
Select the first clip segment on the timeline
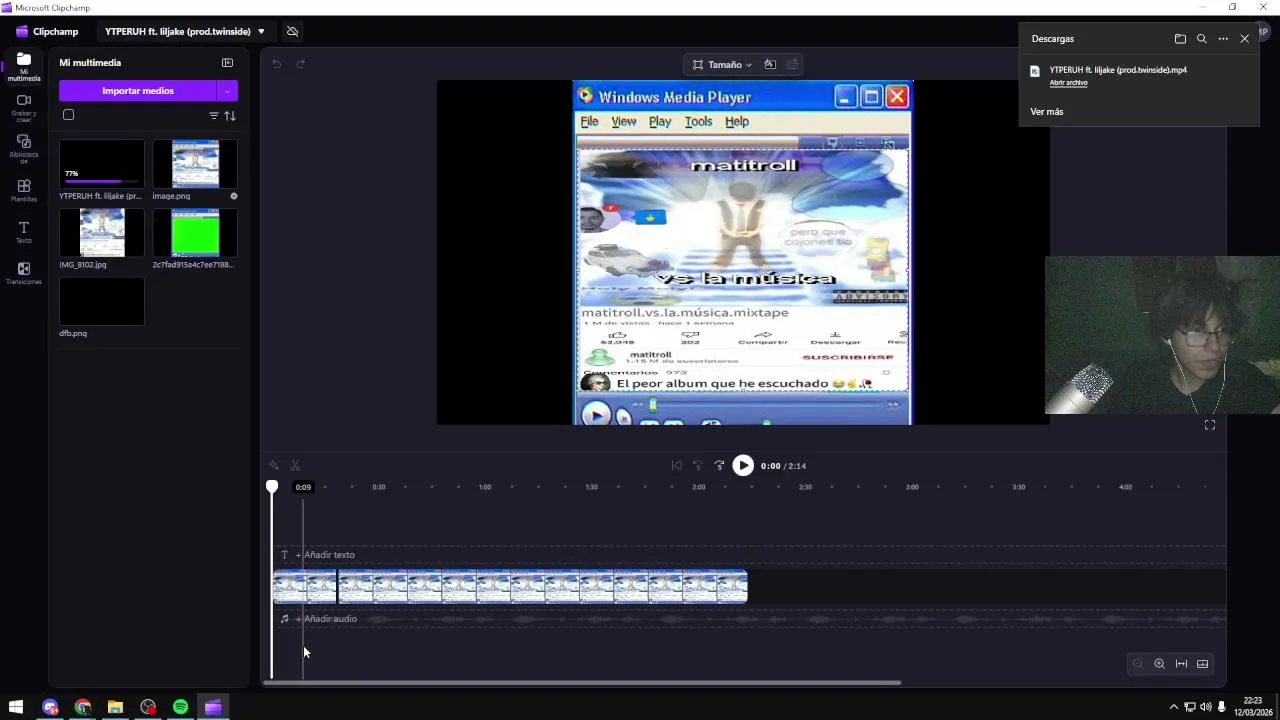[x=305, y=587]
